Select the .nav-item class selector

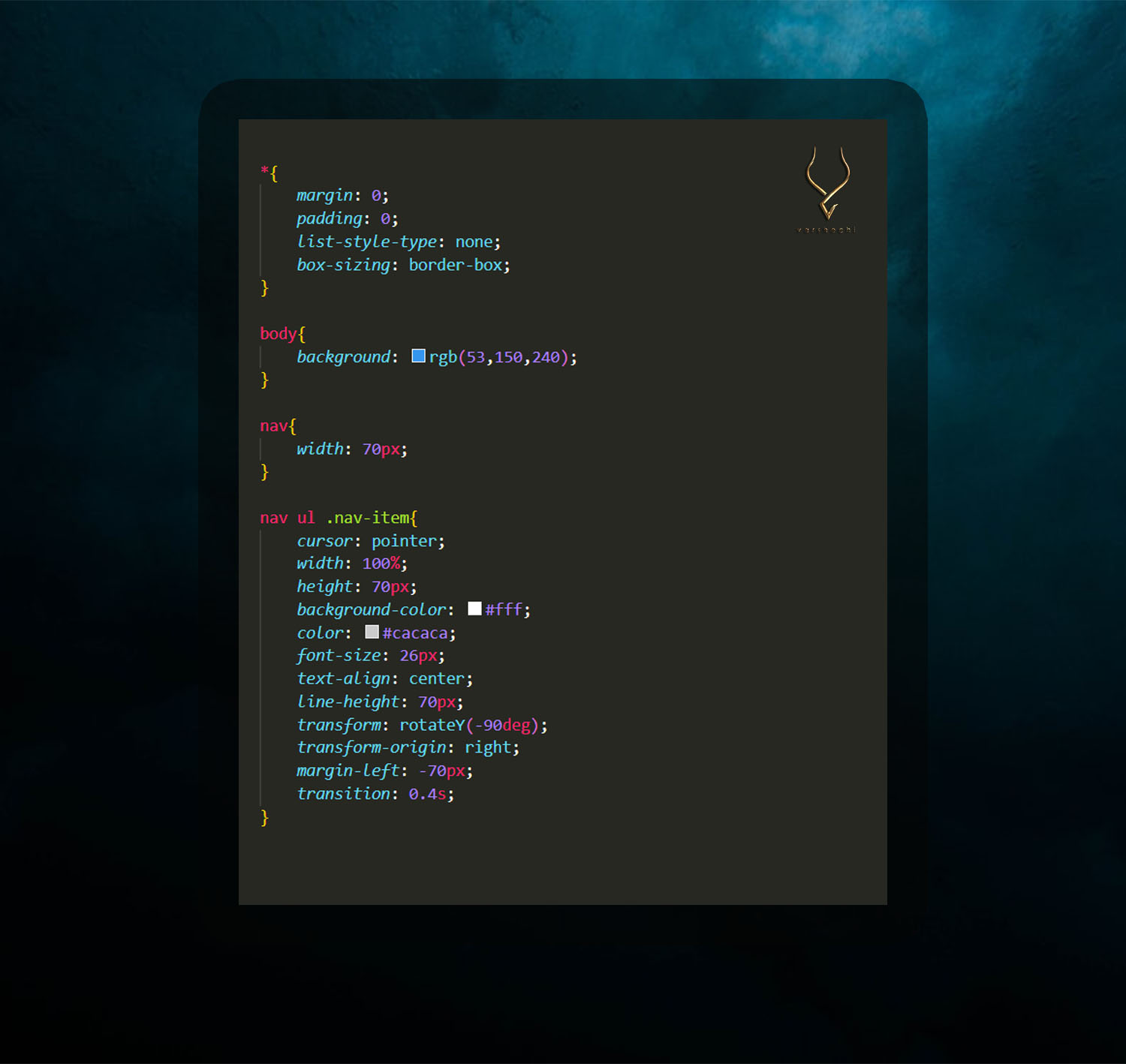368,517
